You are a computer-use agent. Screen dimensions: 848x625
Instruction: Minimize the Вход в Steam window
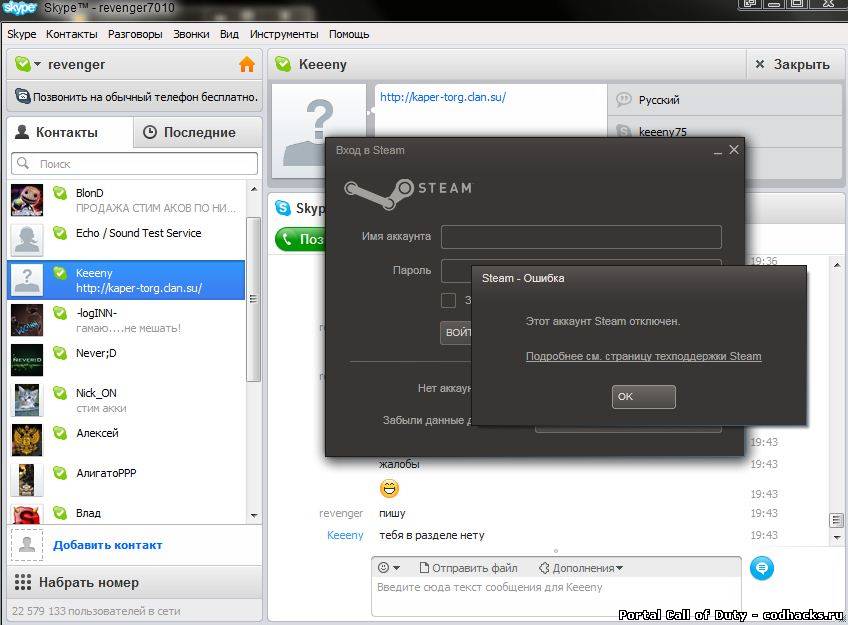click(x=718, y=151)
